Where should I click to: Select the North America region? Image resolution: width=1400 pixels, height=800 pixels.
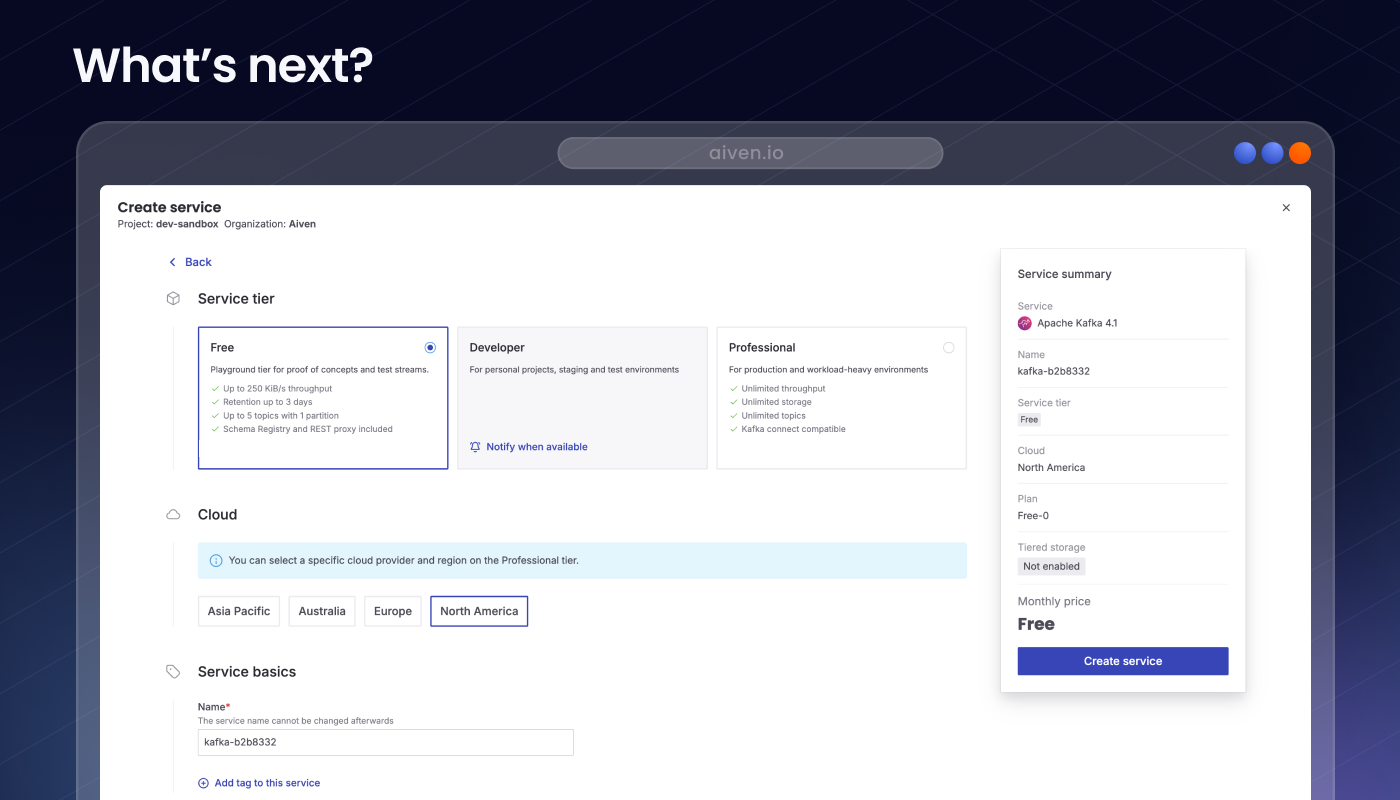[479, 611]
